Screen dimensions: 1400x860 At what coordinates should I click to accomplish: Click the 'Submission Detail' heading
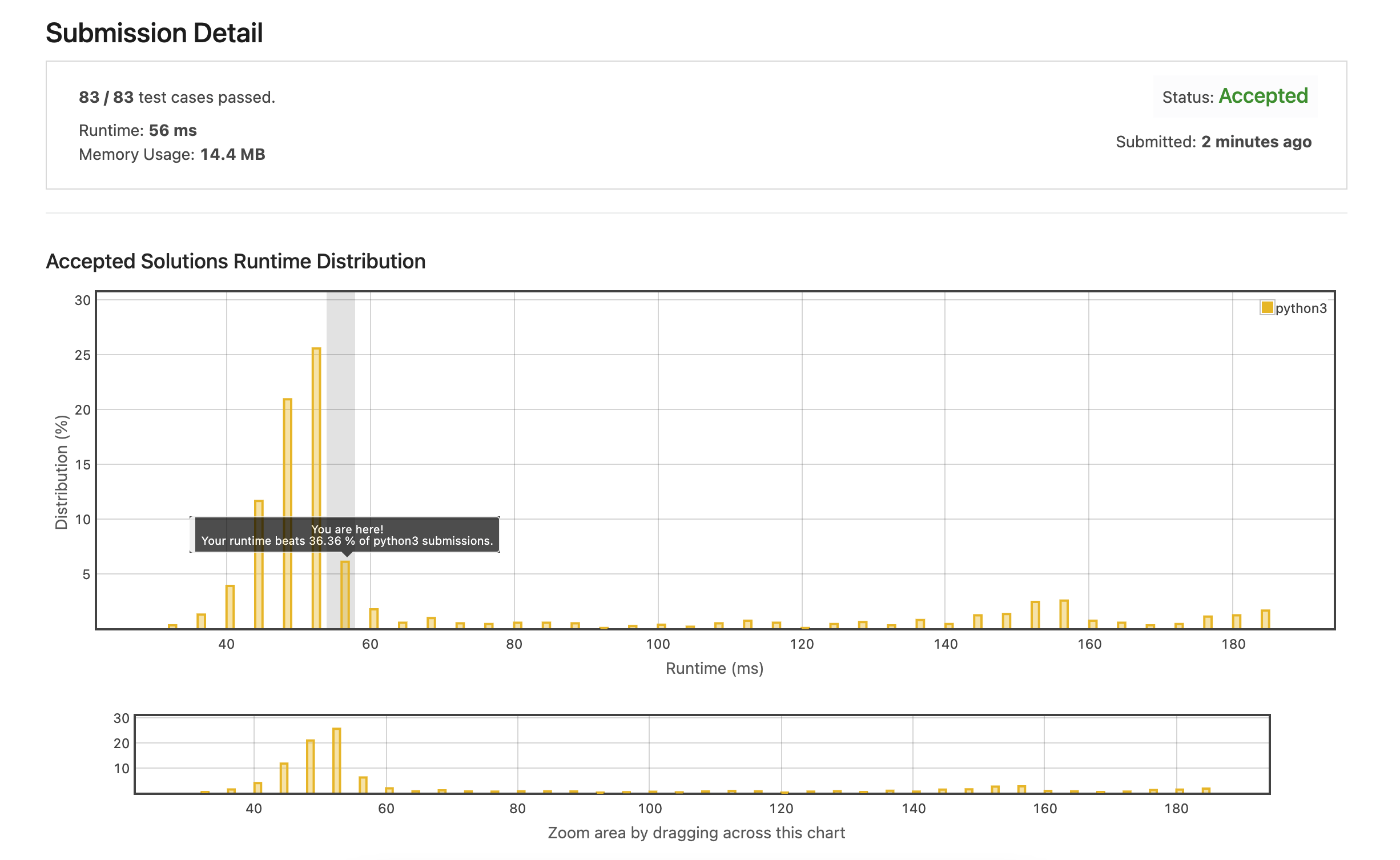pos(154,33)
